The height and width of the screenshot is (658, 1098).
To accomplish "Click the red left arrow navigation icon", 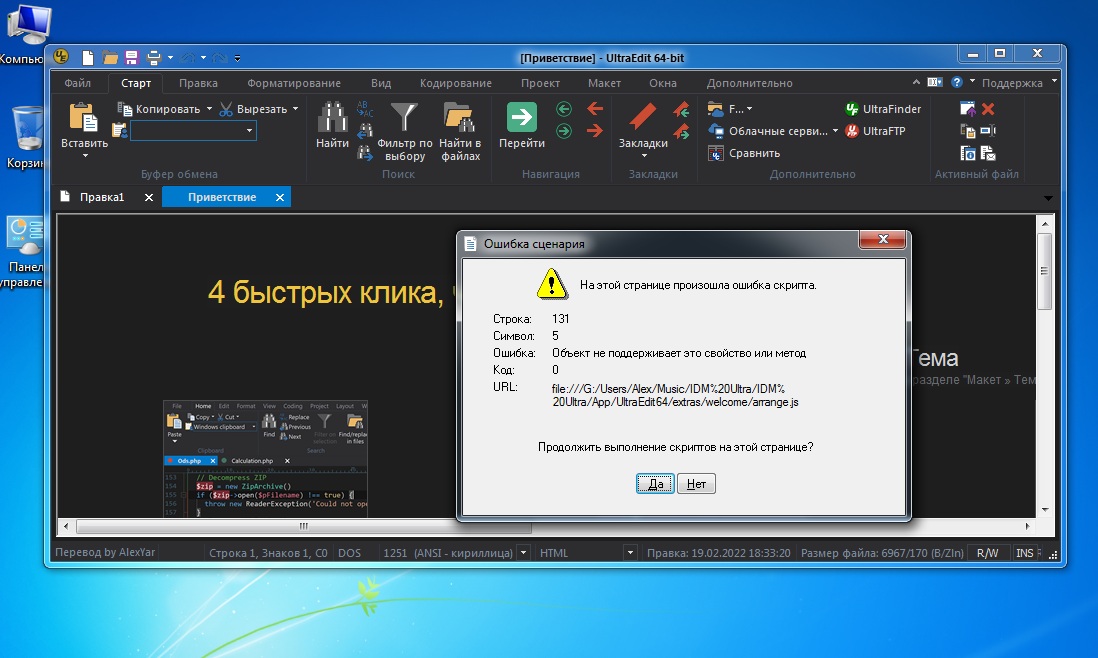I will [595, 108].
